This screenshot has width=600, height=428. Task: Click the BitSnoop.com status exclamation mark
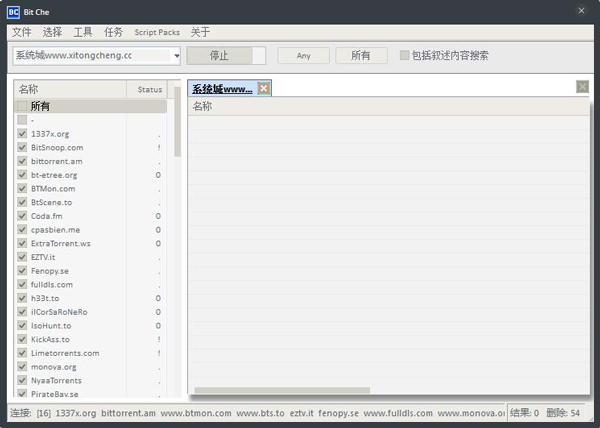coord(159,148)
